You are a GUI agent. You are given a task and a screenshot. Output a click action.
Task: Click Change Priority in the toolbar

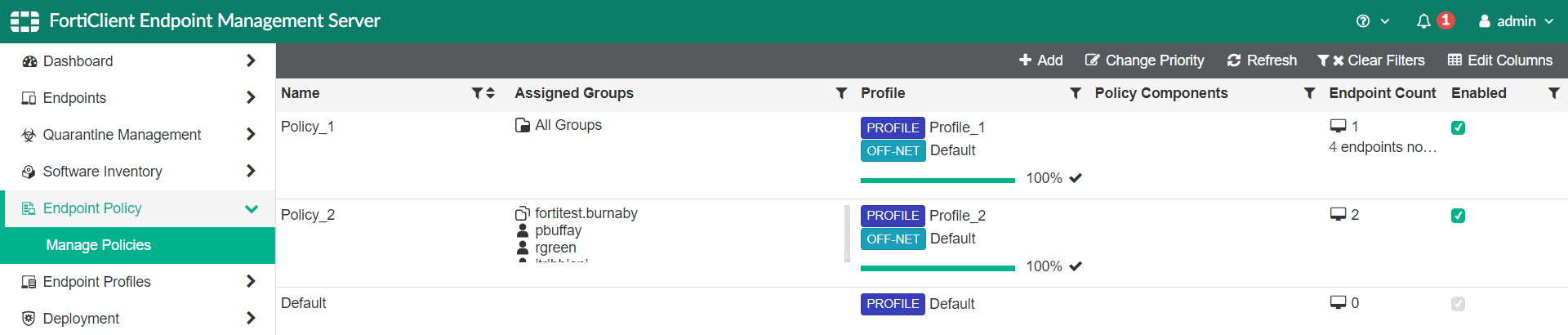point(1144,60)
